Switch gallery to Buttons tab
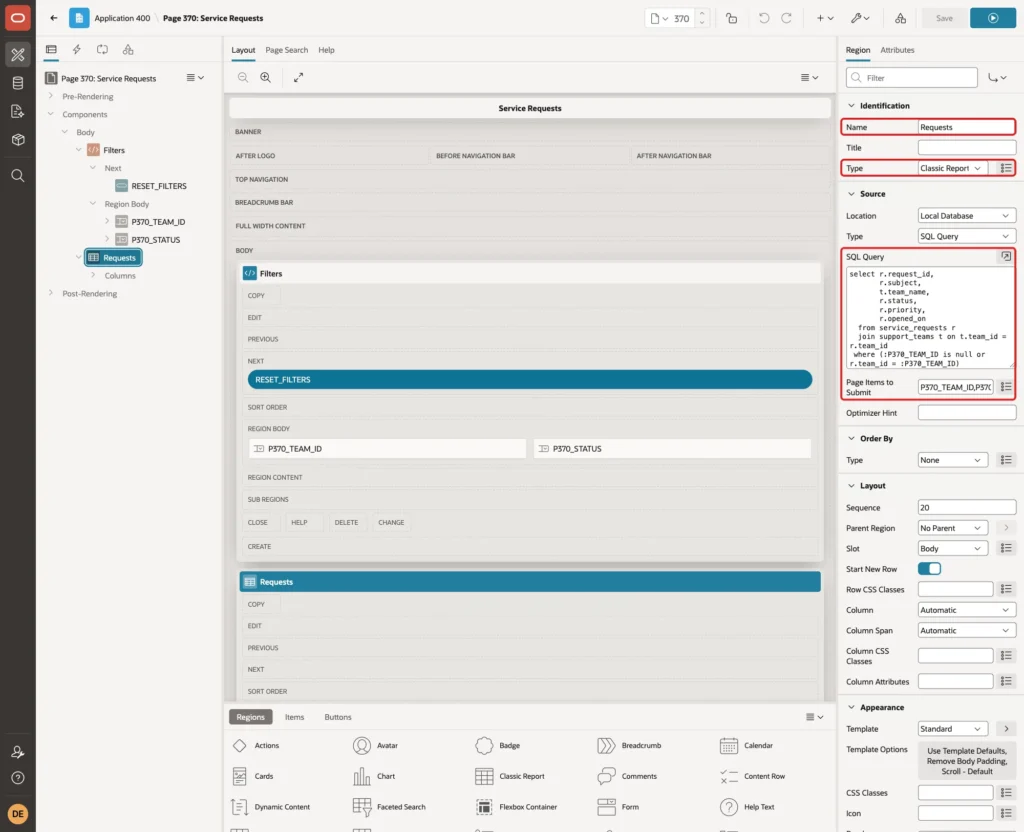This screenshot has width=1024, height=832. 338,717
